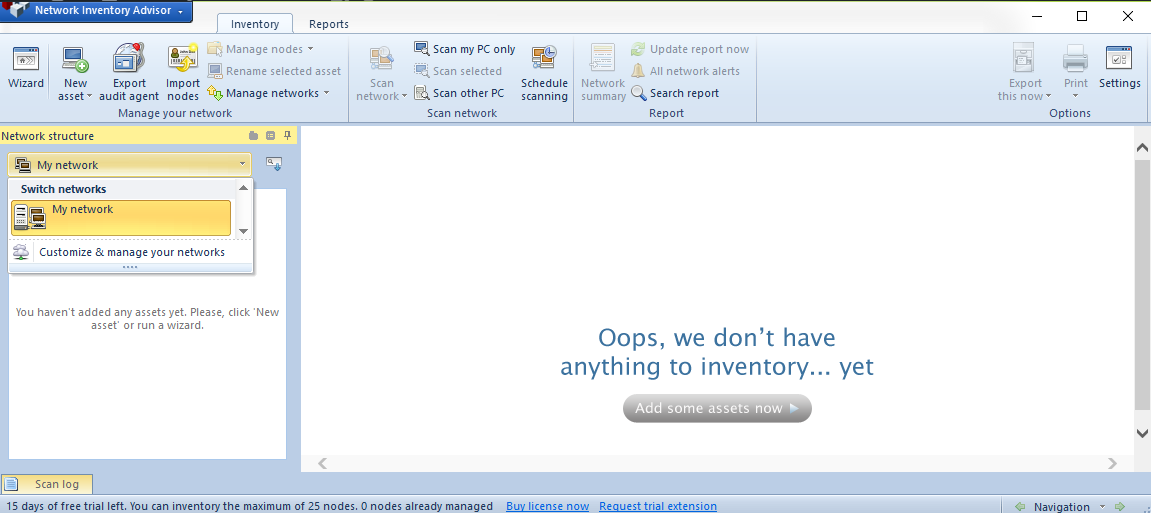1151x513 pixels.
Task: Click Rename selected asset
Action: point(275,71)
